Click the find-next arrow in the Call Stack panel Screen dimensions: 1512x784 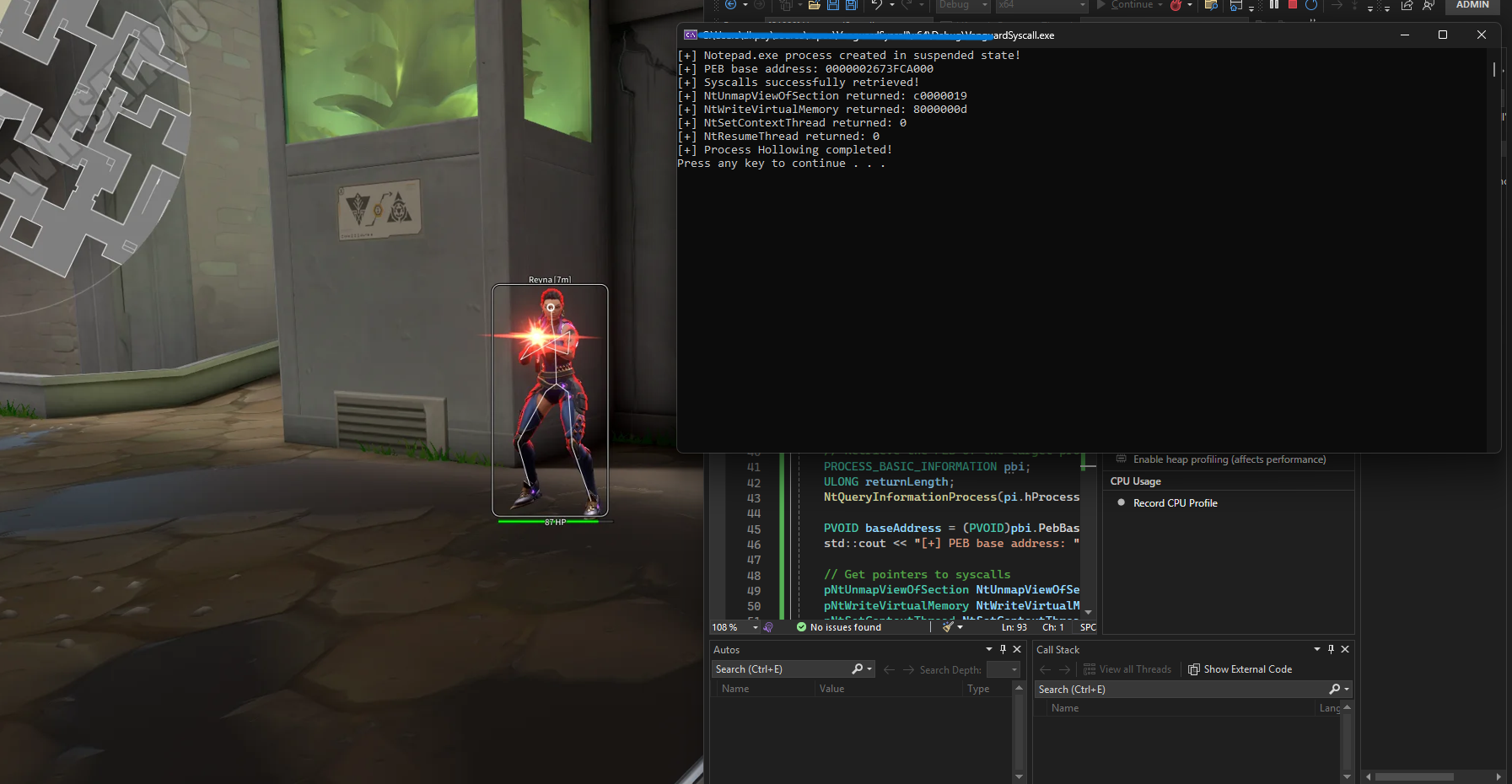(x=1064, y=669)
